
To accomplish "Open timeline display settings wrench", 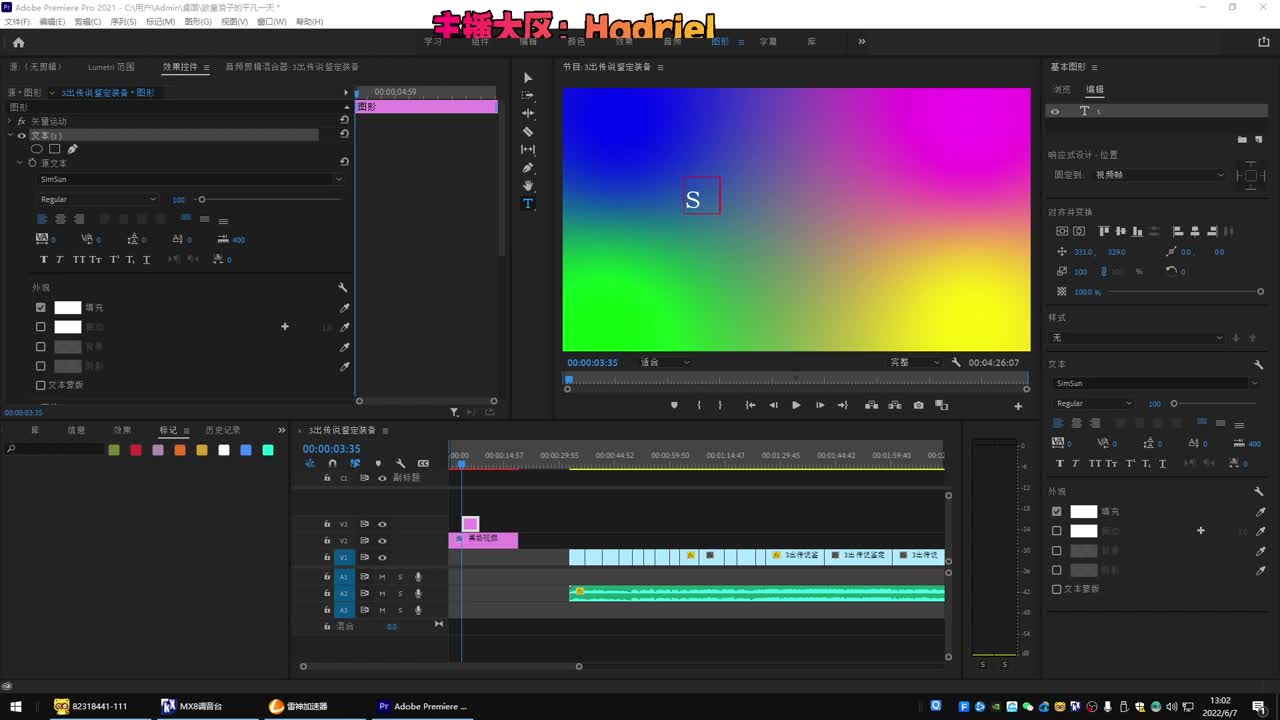I will (400, 463).
